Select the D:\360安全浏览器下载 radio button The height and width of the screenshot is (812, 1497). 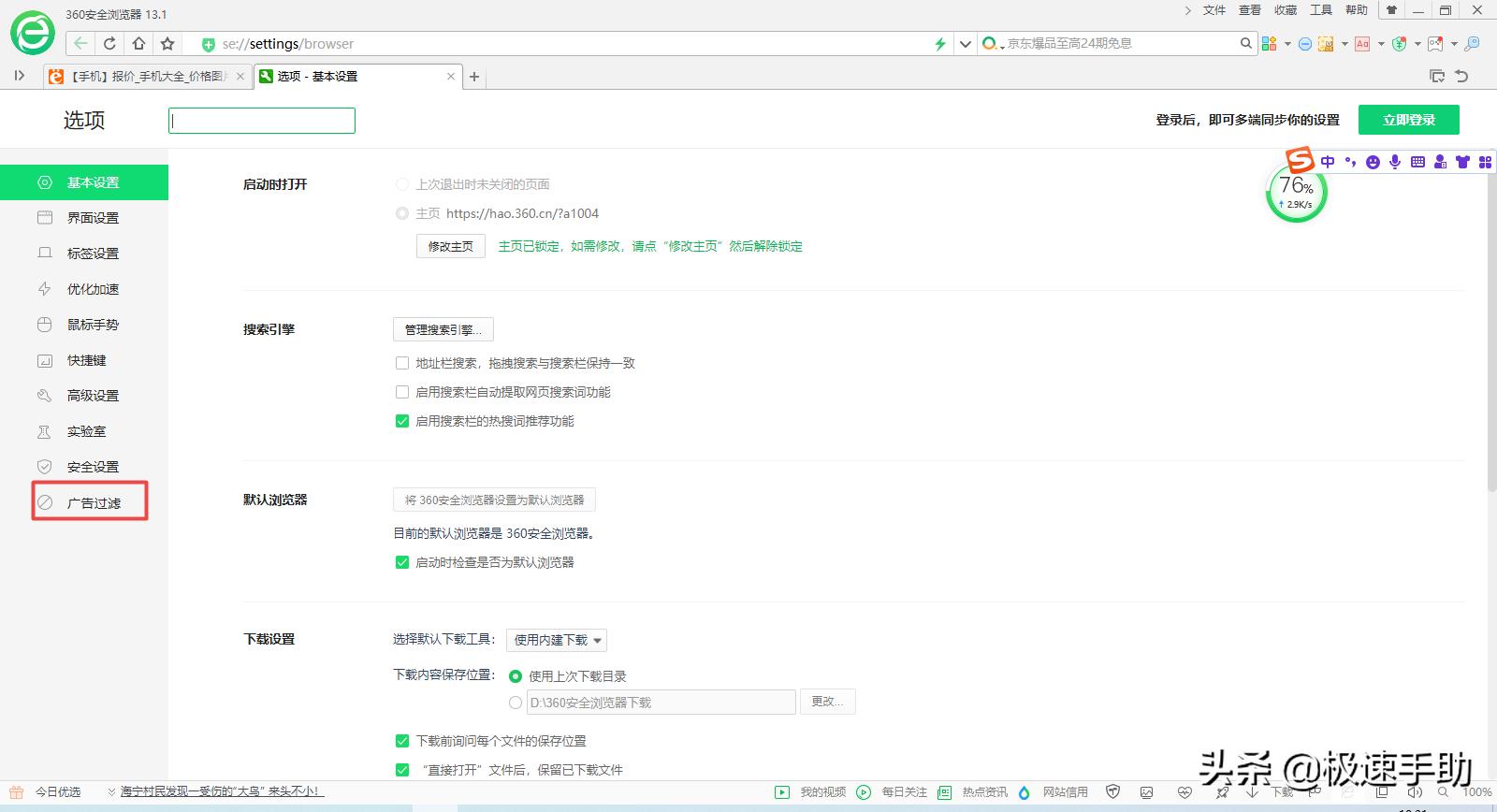[516, 703]
